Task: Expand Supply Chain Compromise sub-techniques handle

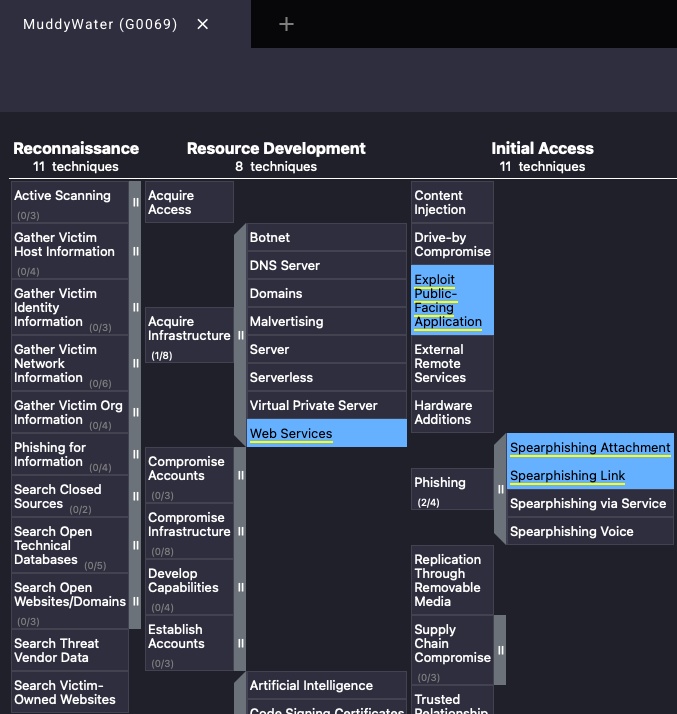Action: click(x=501, y=650)
